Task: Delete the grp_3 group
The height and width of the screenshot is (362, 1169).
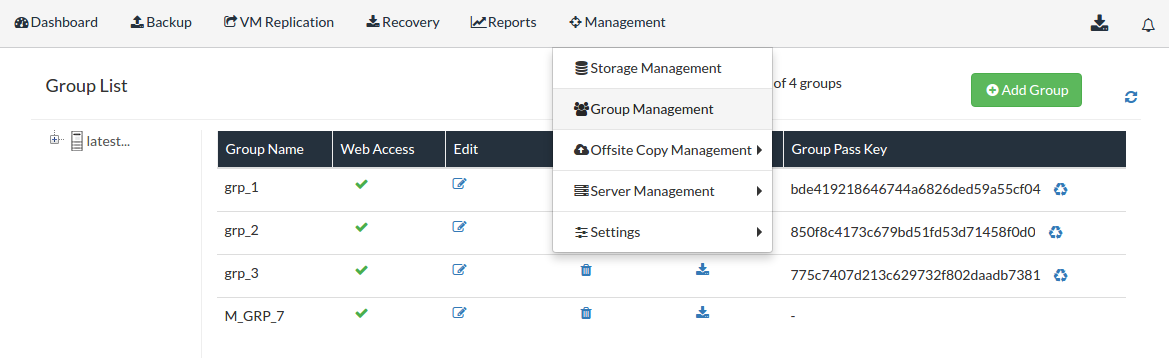Action: (586, 270)
